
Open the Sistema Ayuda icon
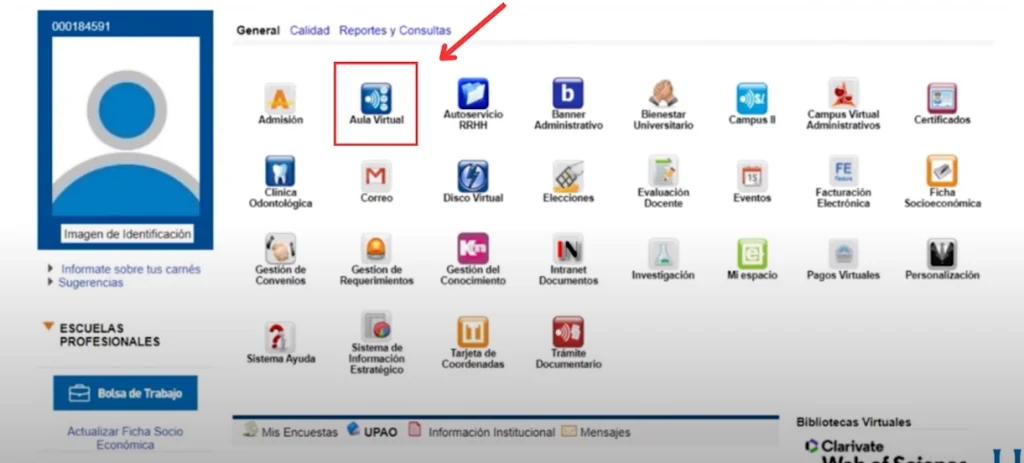click(280, 337)
